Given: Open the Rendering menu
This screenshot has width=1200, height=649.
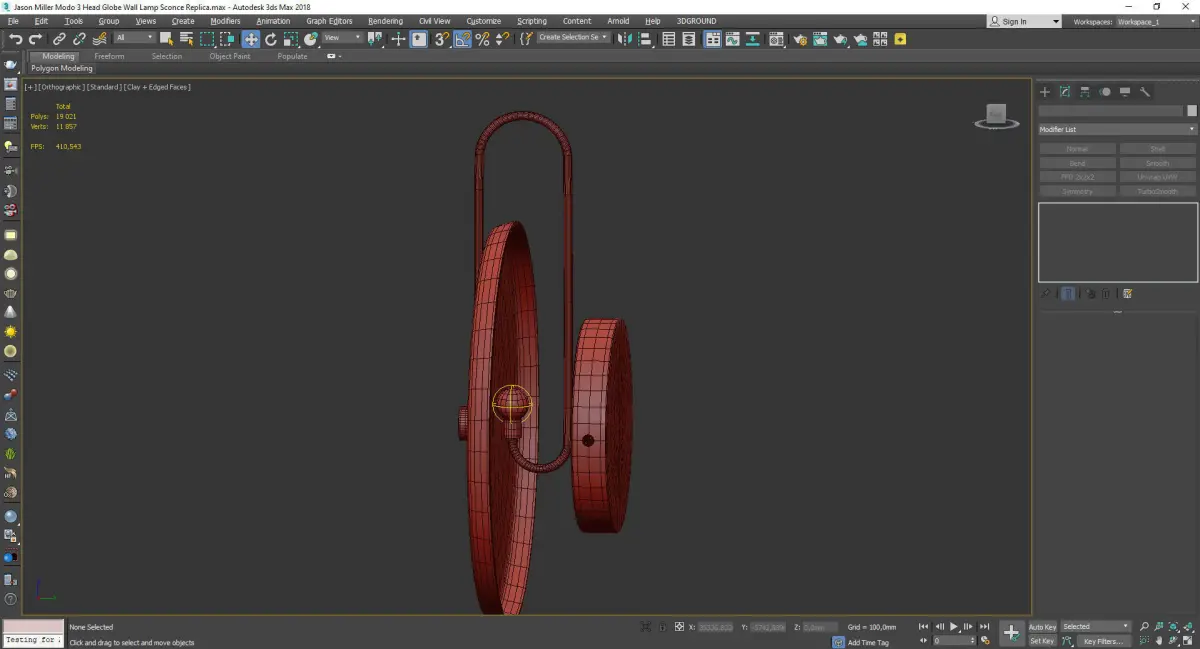Looking at the screenshot, I should click(385, 21).
